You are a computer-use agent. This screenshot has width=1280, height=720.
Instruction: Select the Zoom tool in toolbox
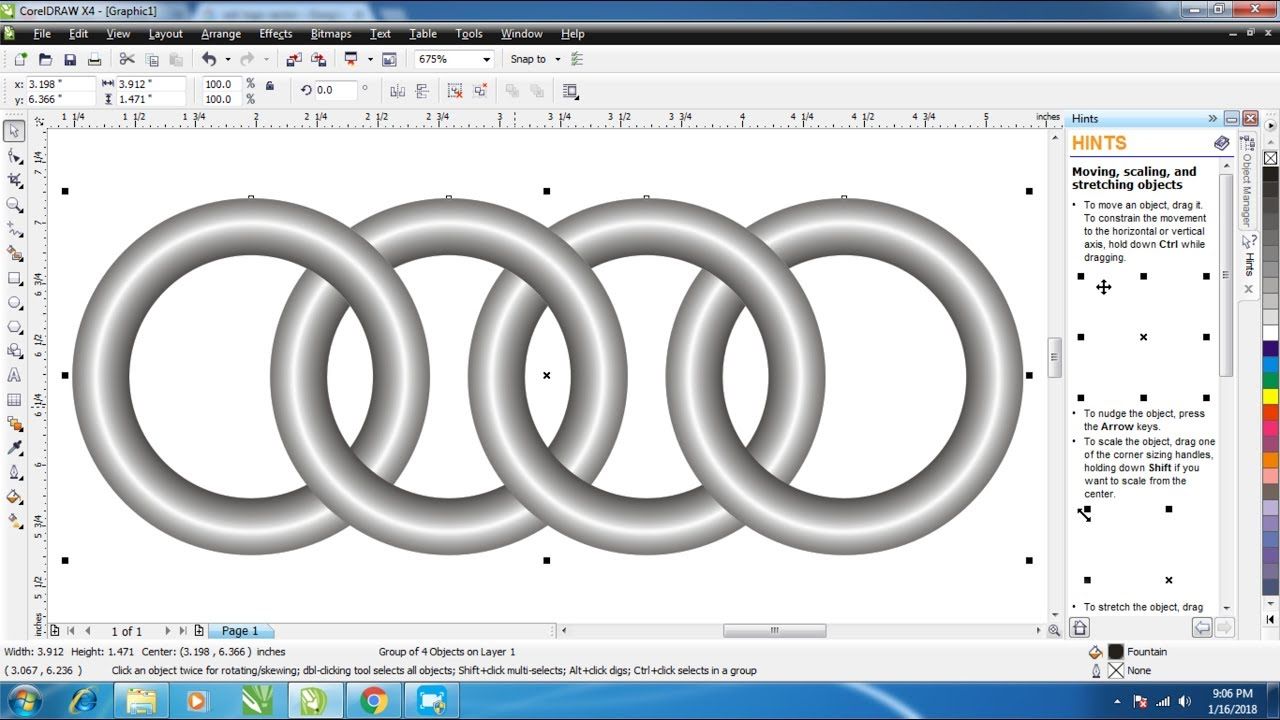[x=14, y=205]
